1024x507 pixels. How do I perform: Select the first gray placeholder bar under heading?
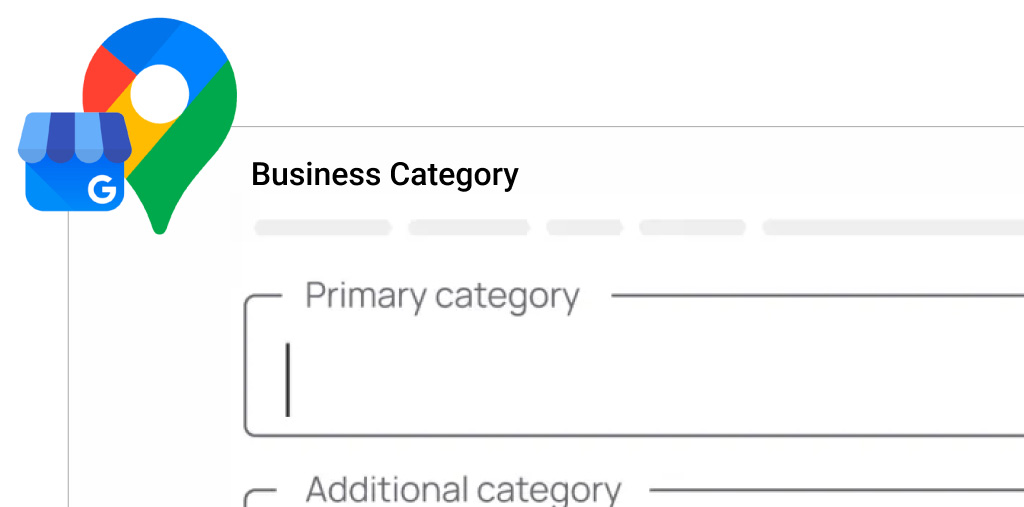(322, 228)
